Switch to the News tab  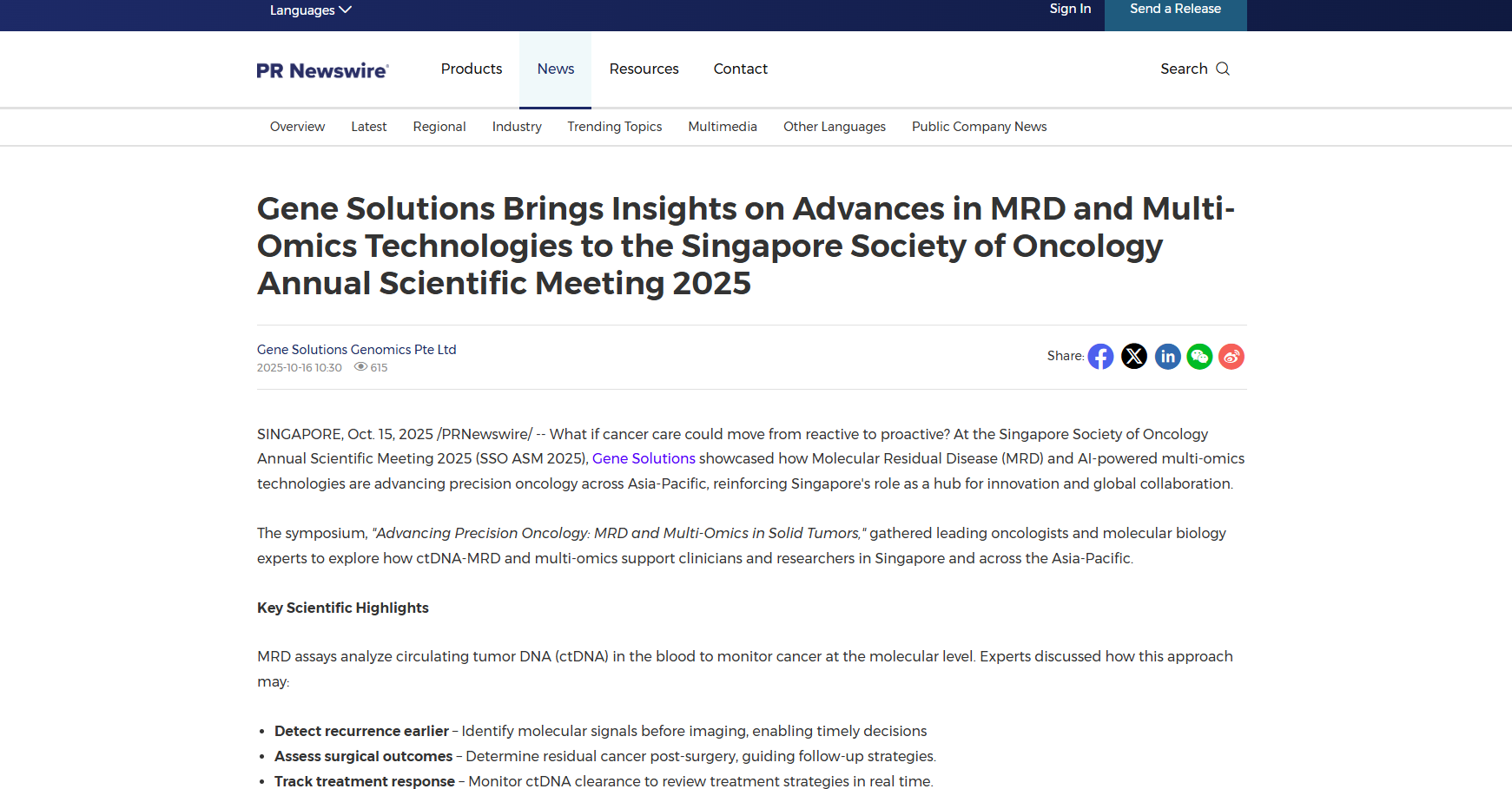click(555, 69)
